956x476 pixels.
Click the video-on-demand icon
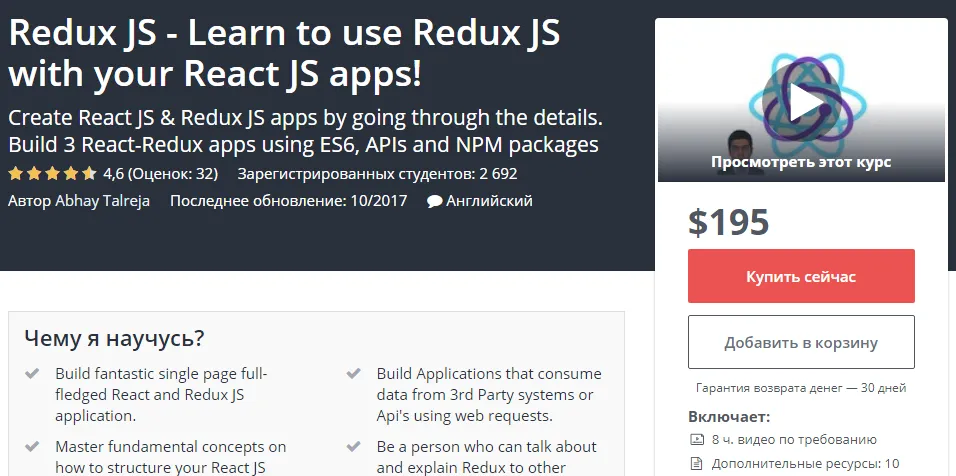697,439
